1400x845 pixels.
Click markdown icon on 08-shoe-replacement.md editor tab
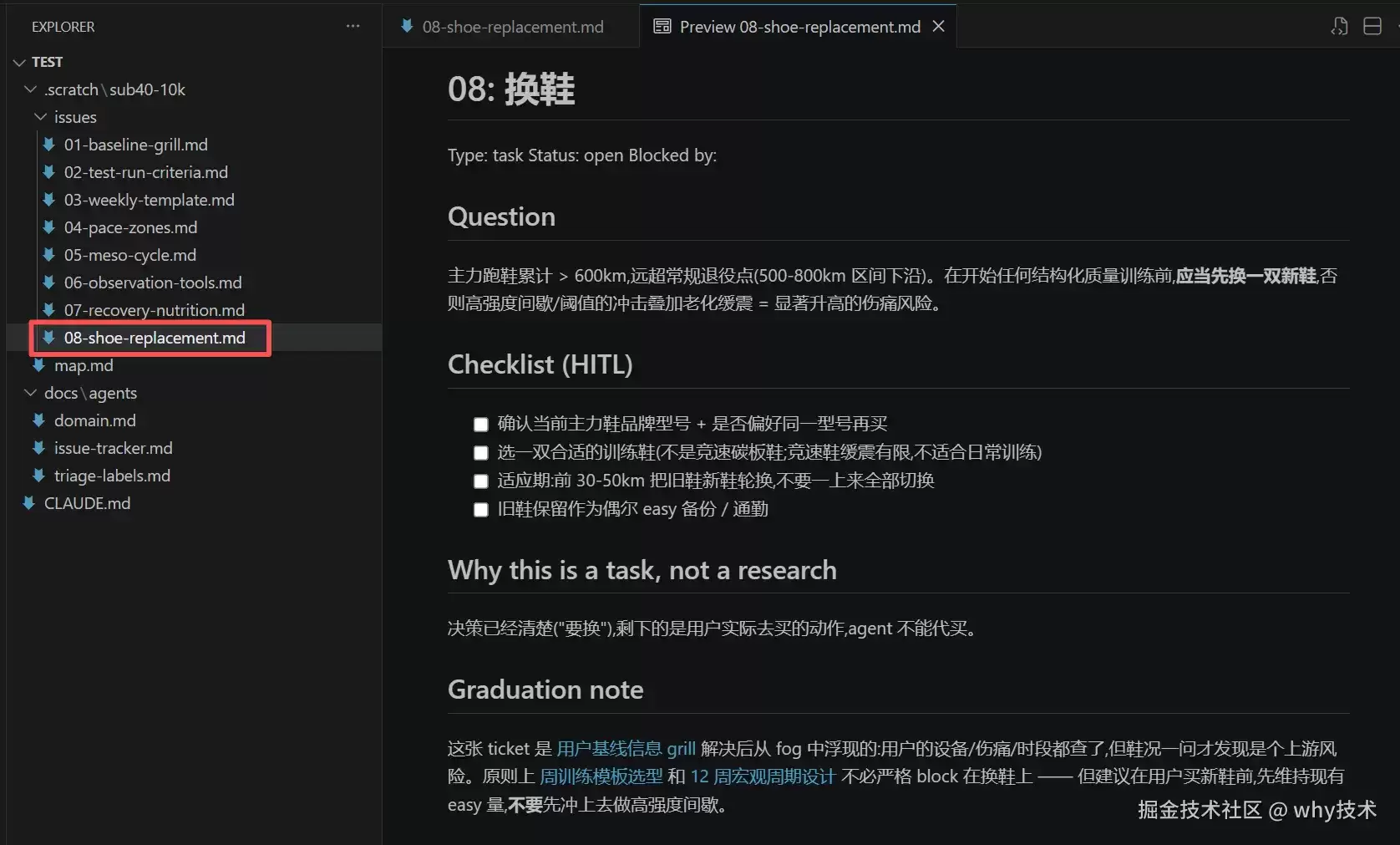[x=407, y=27]
